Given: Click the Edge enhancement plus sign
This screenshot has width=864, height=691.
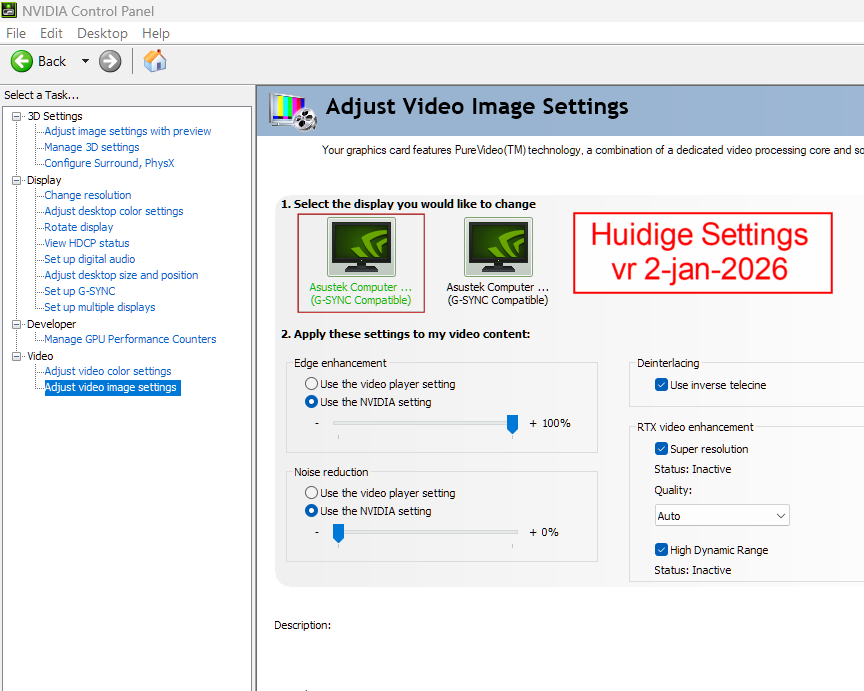Looking at the screenshot, I should coord(533,423).
